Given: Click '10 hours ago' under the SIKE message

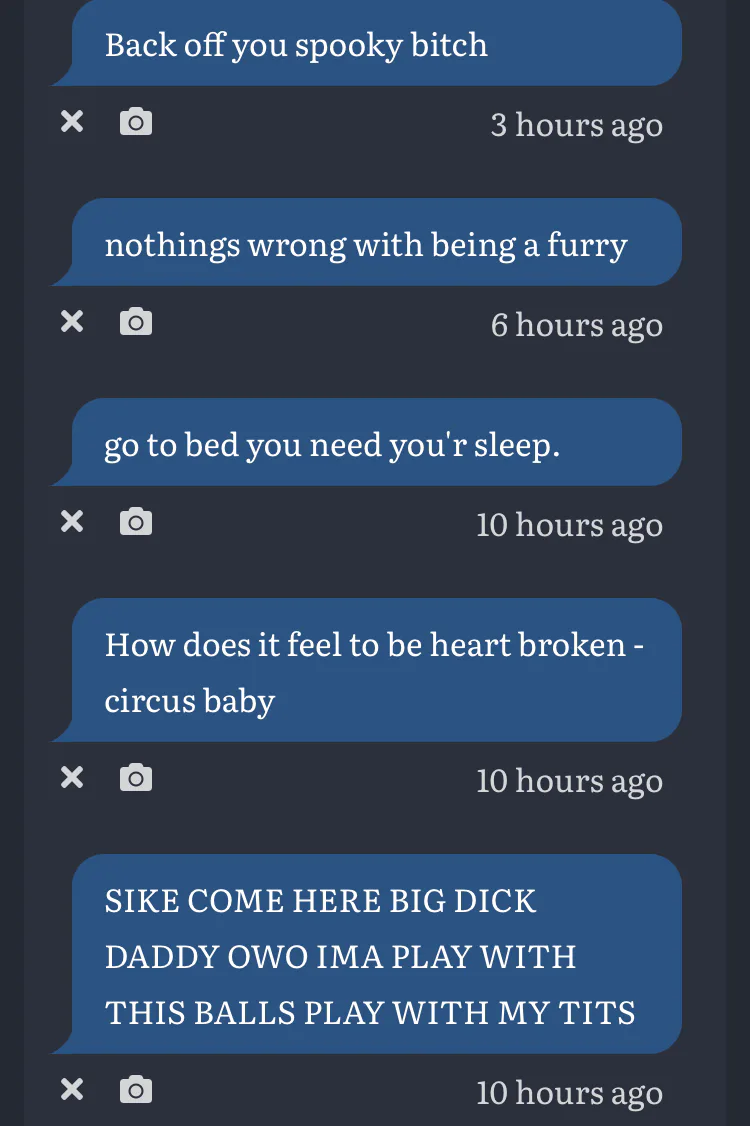Looking at the screenshot, I should [x=569, y=1093].
